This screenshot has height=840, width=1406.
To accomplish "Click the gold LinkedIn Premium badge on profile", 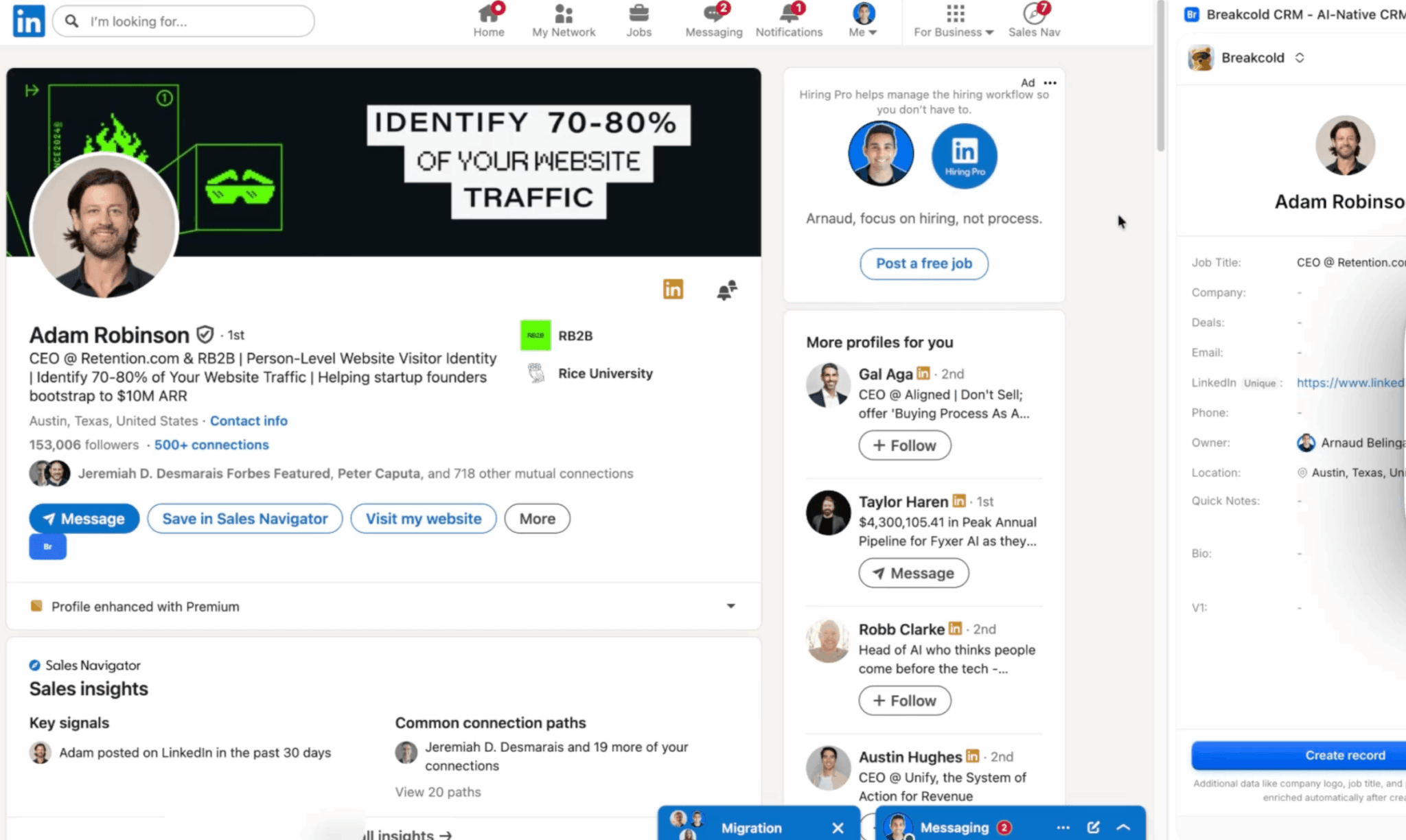I will click(673, 290).
